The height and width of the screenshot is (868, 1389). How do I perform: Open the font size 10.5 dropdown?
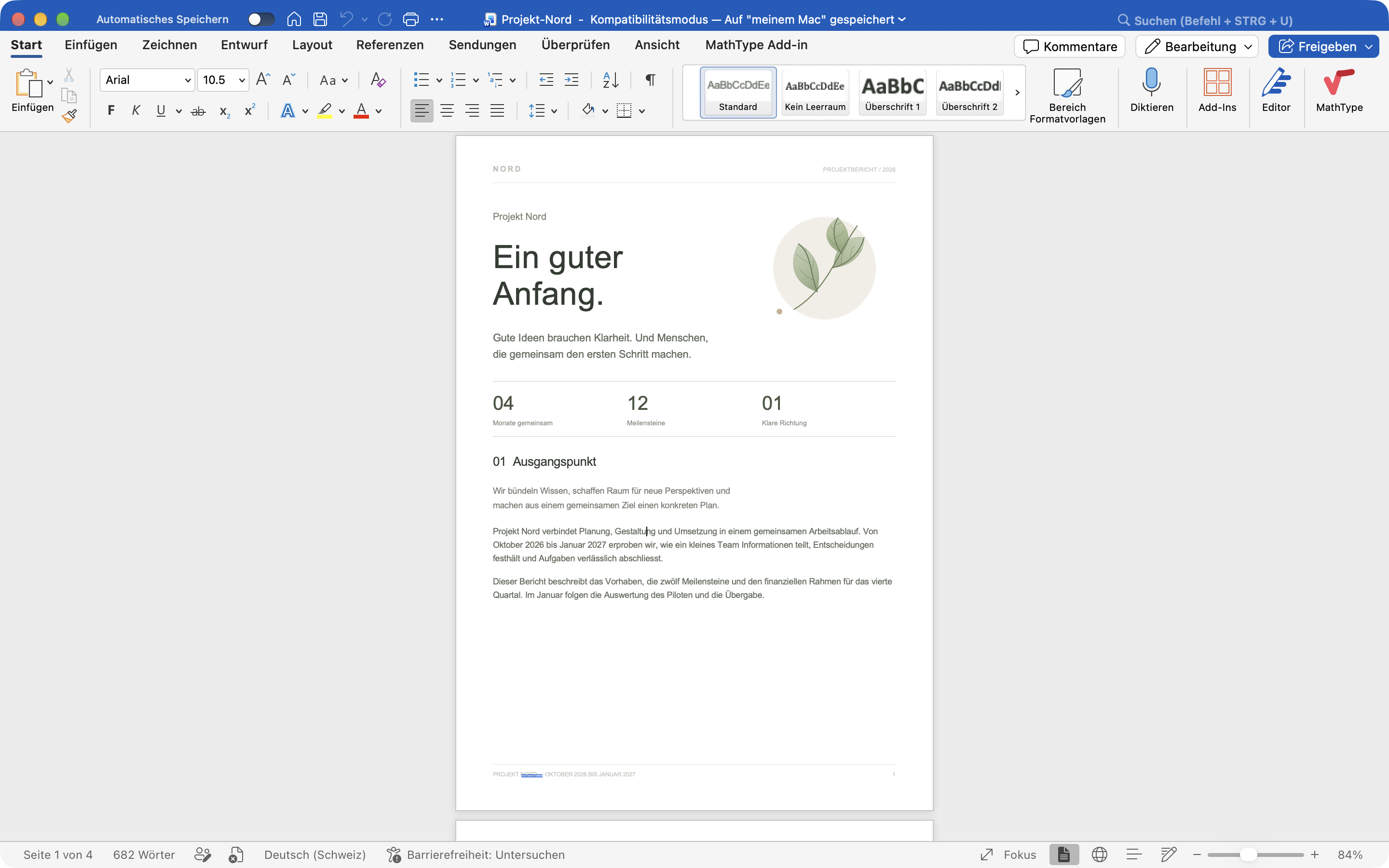tap(242, 81)
